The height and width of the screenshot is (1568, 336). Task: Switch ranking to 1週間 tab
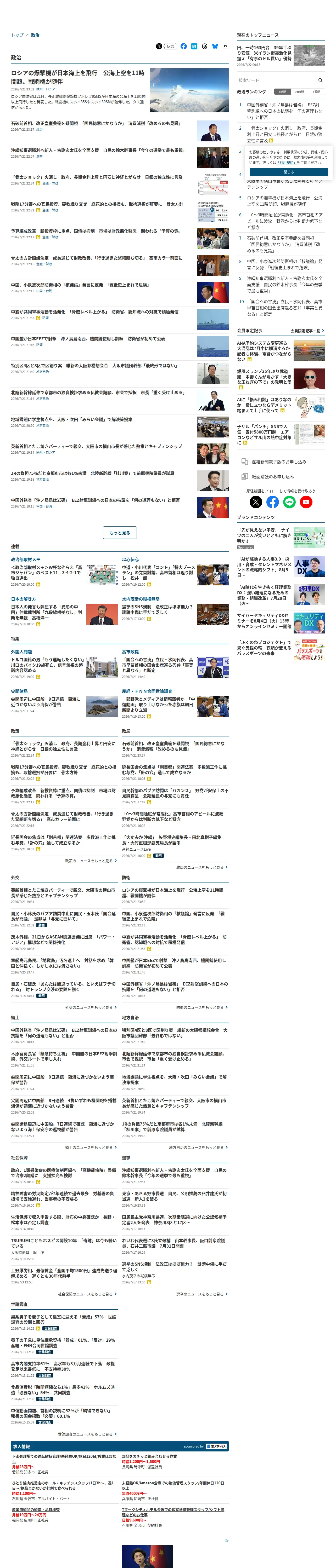316,92
